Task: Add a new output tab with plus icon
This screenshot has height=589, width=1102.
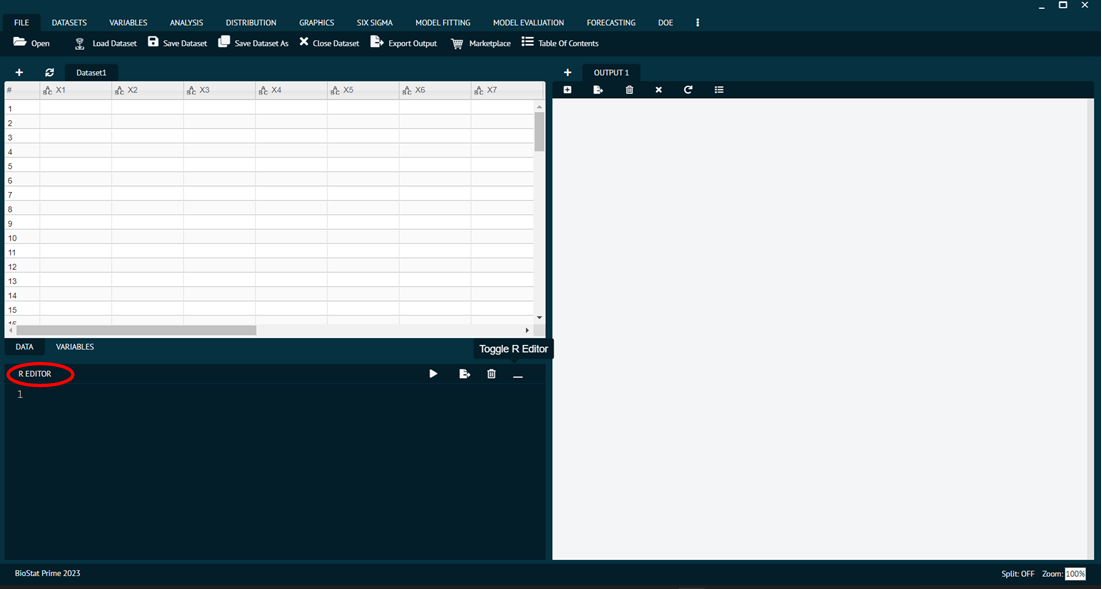Action: pyautogui.click(x=567, y=72)
